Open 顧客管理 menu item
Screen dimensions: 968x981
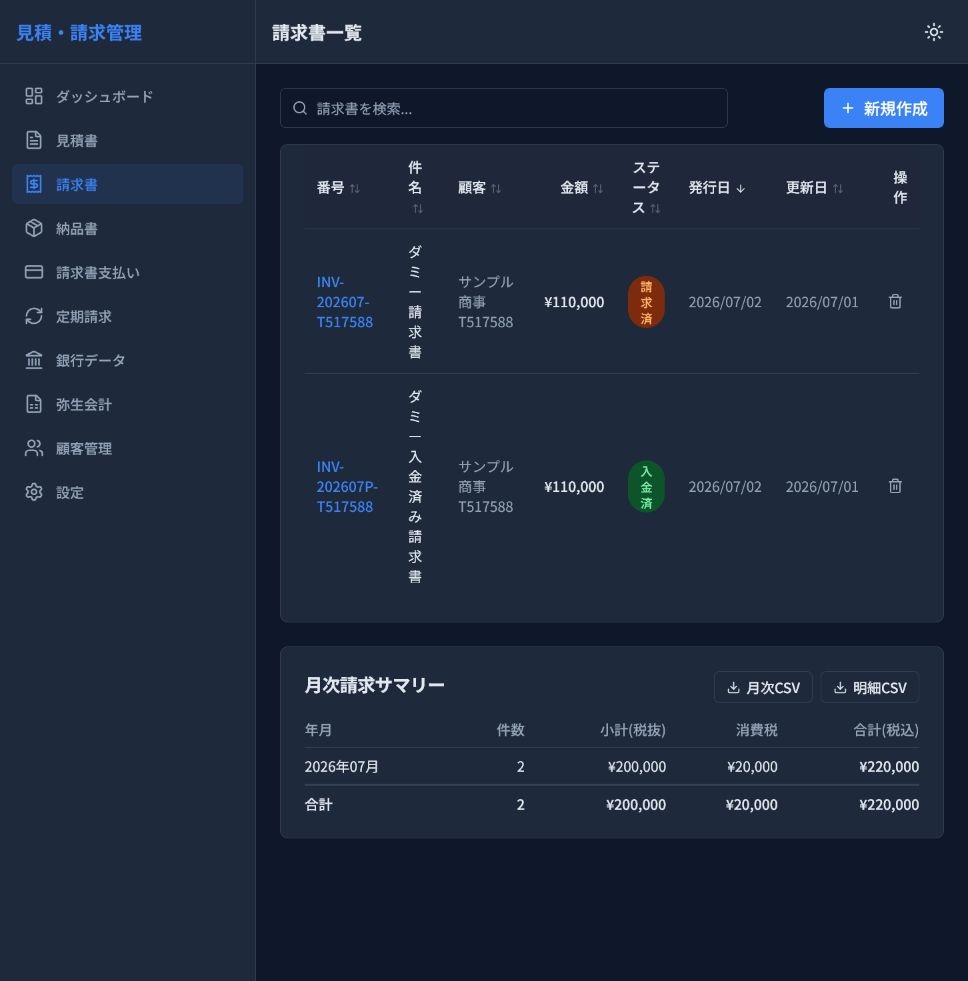coord(128,448)
